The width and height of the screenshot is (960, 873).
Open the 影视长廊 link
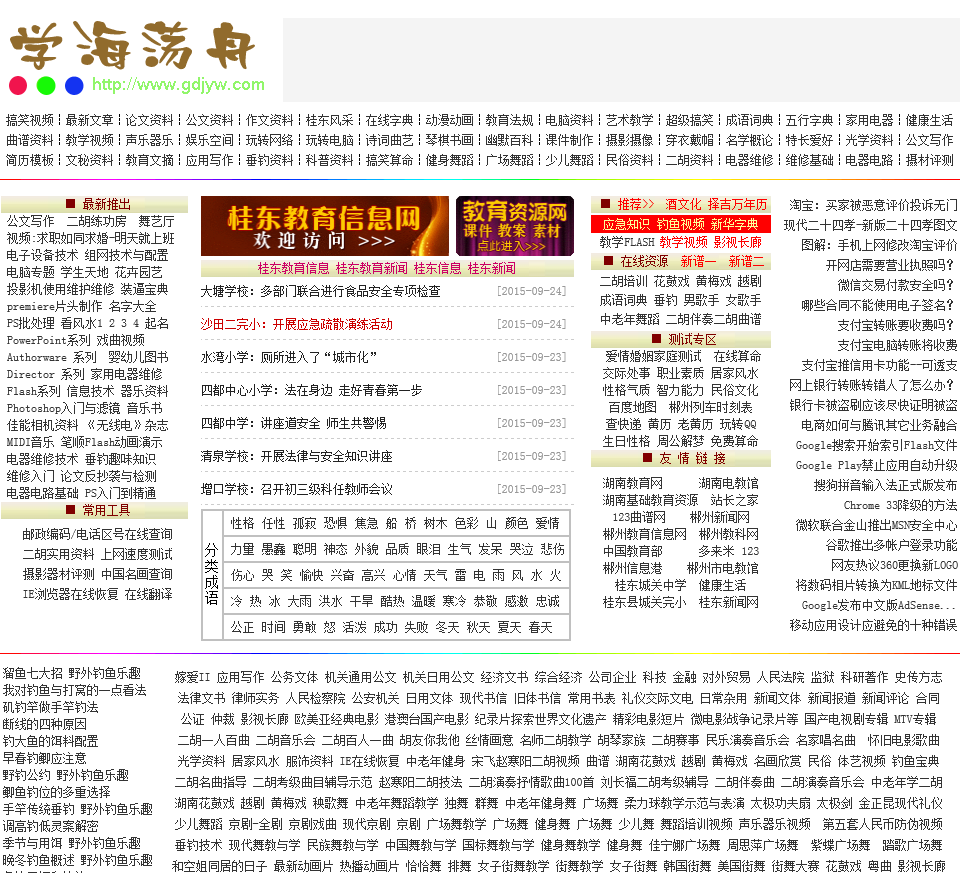737,242
